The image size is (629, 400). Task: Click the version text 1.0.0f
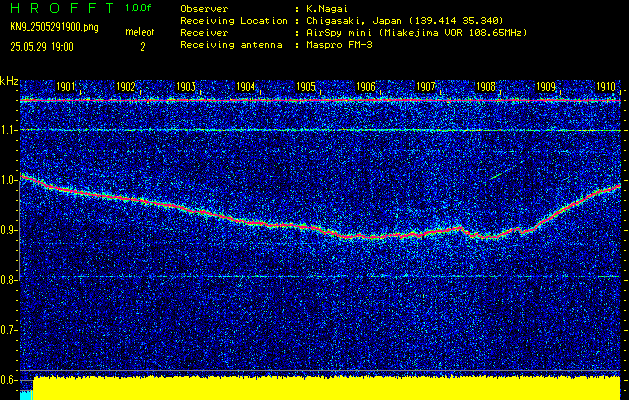pyautogui.click(x=138, y=8)
